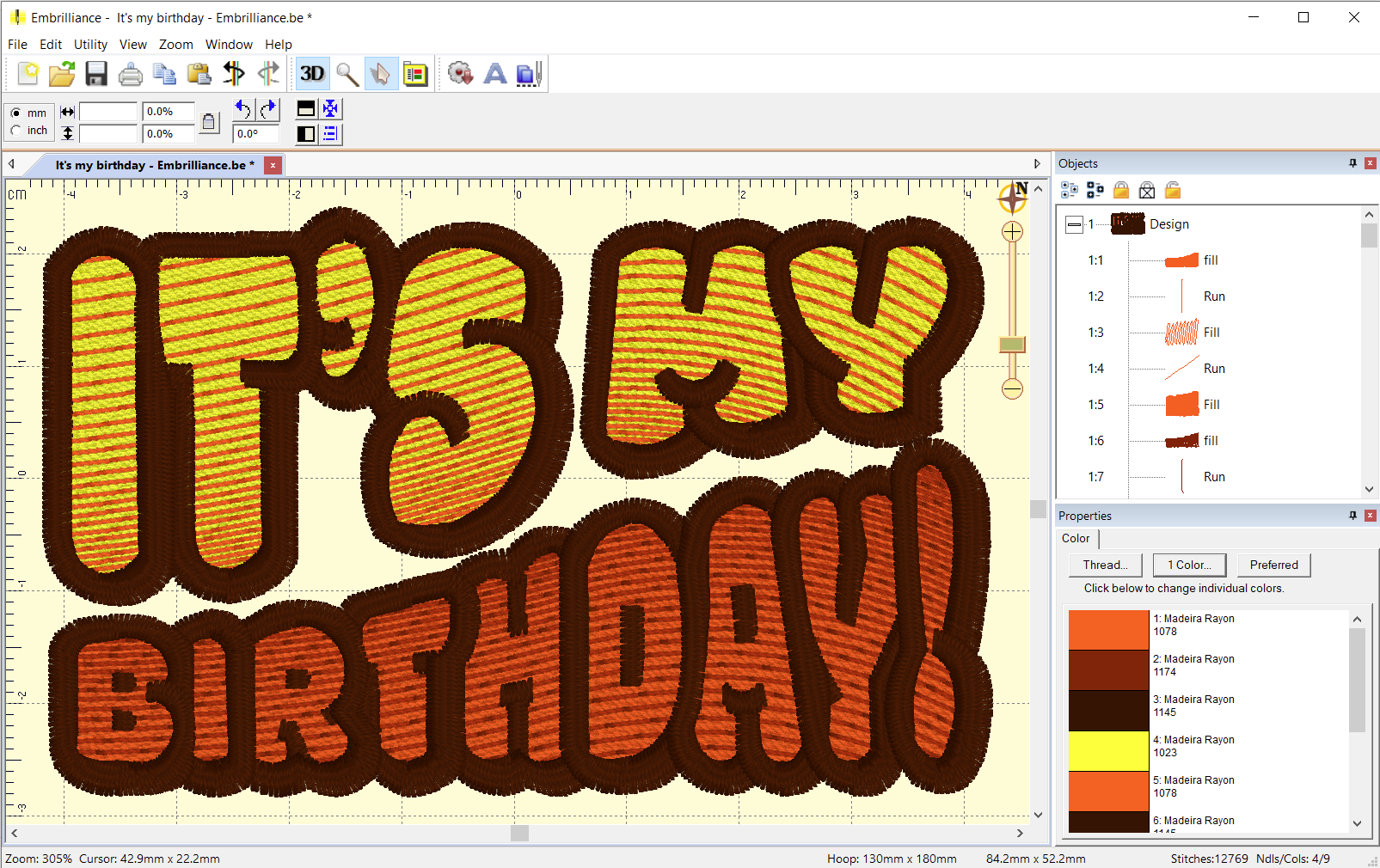Screen dimensions: 1380x868
Task: Click the Thread... button
Action: pyautogui.click(x=1105, y=565)
